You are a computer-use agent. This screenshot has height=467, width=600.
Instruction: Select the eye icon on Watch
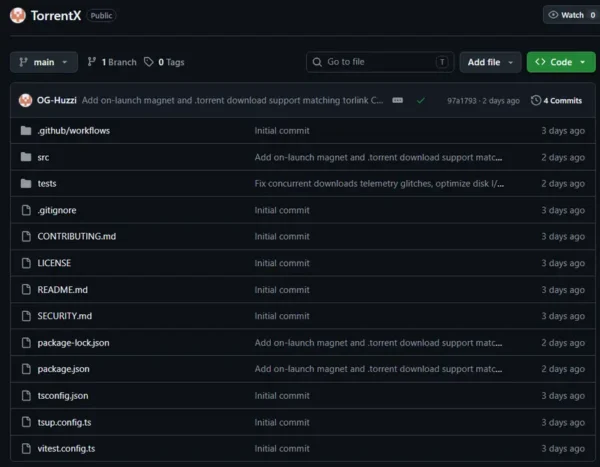click(553, 15)
